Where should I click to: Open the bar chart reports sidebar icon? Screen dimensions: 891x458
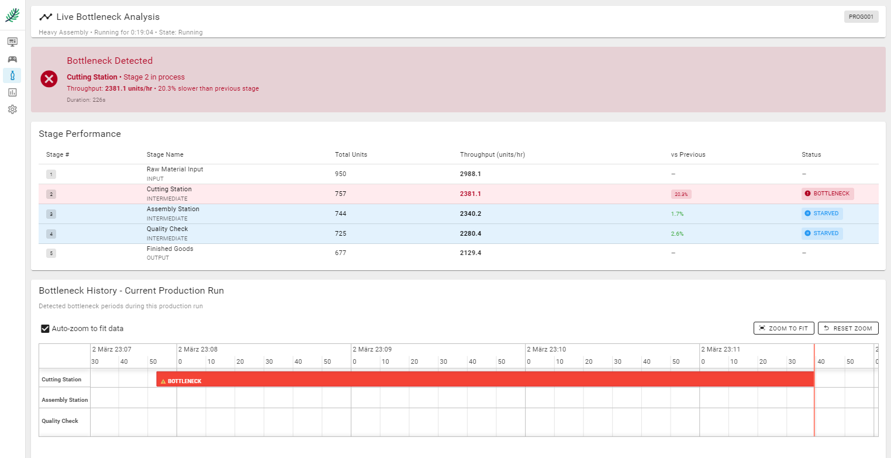click(x=12, y=93)
